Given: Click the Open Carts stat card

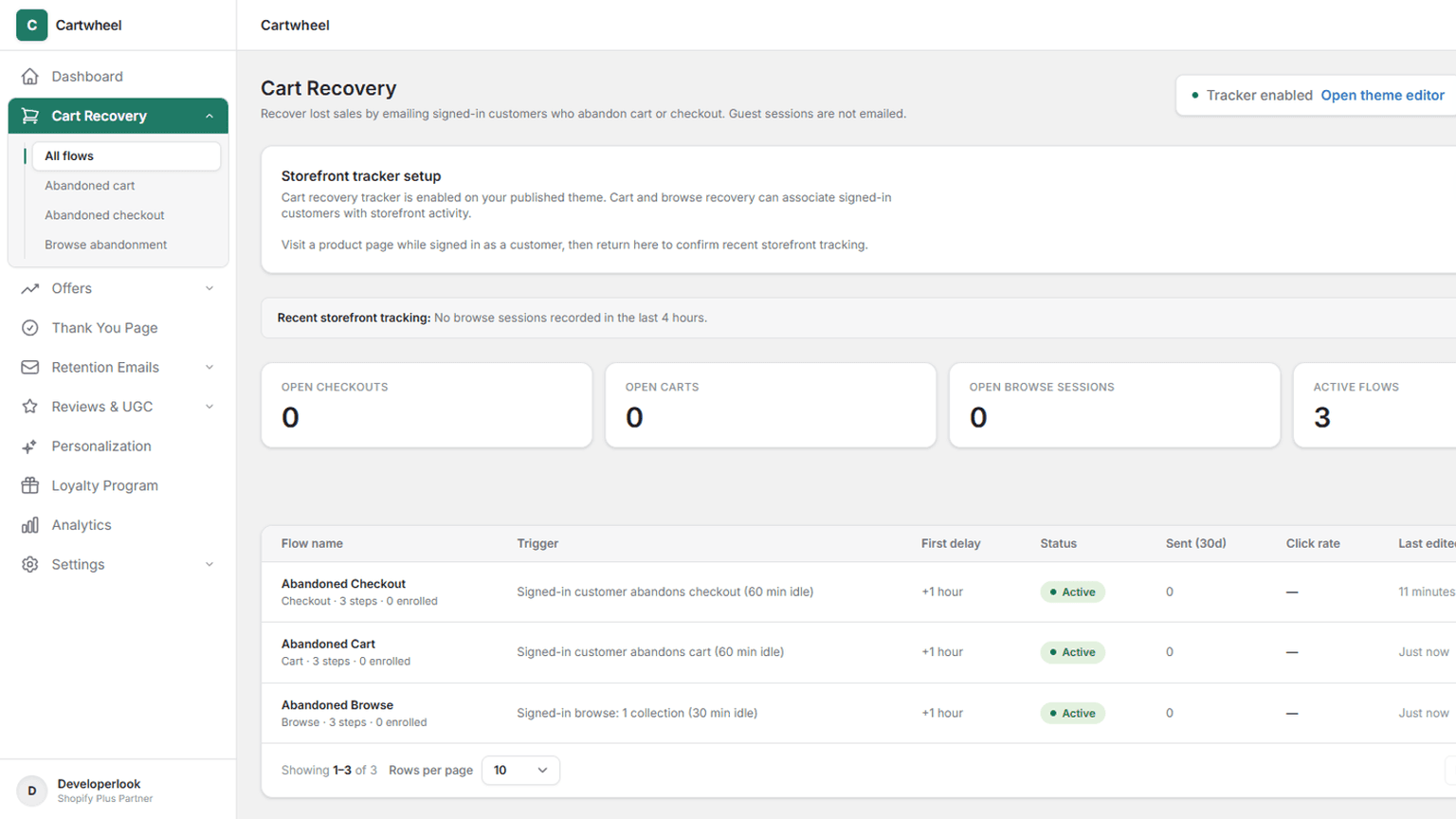Looking at the screenshot, I should click(x=771, y=405).
